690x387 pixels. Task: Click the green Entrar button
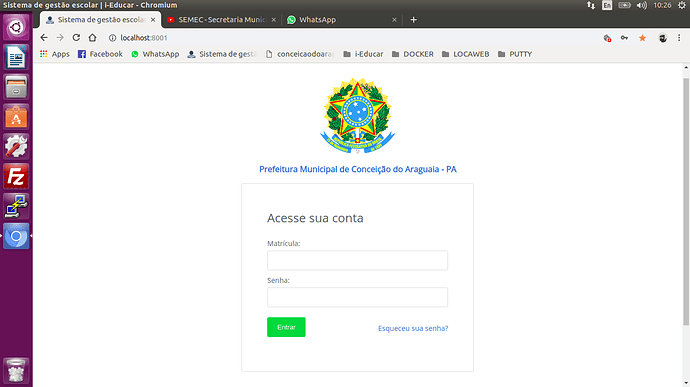[286, 327]
